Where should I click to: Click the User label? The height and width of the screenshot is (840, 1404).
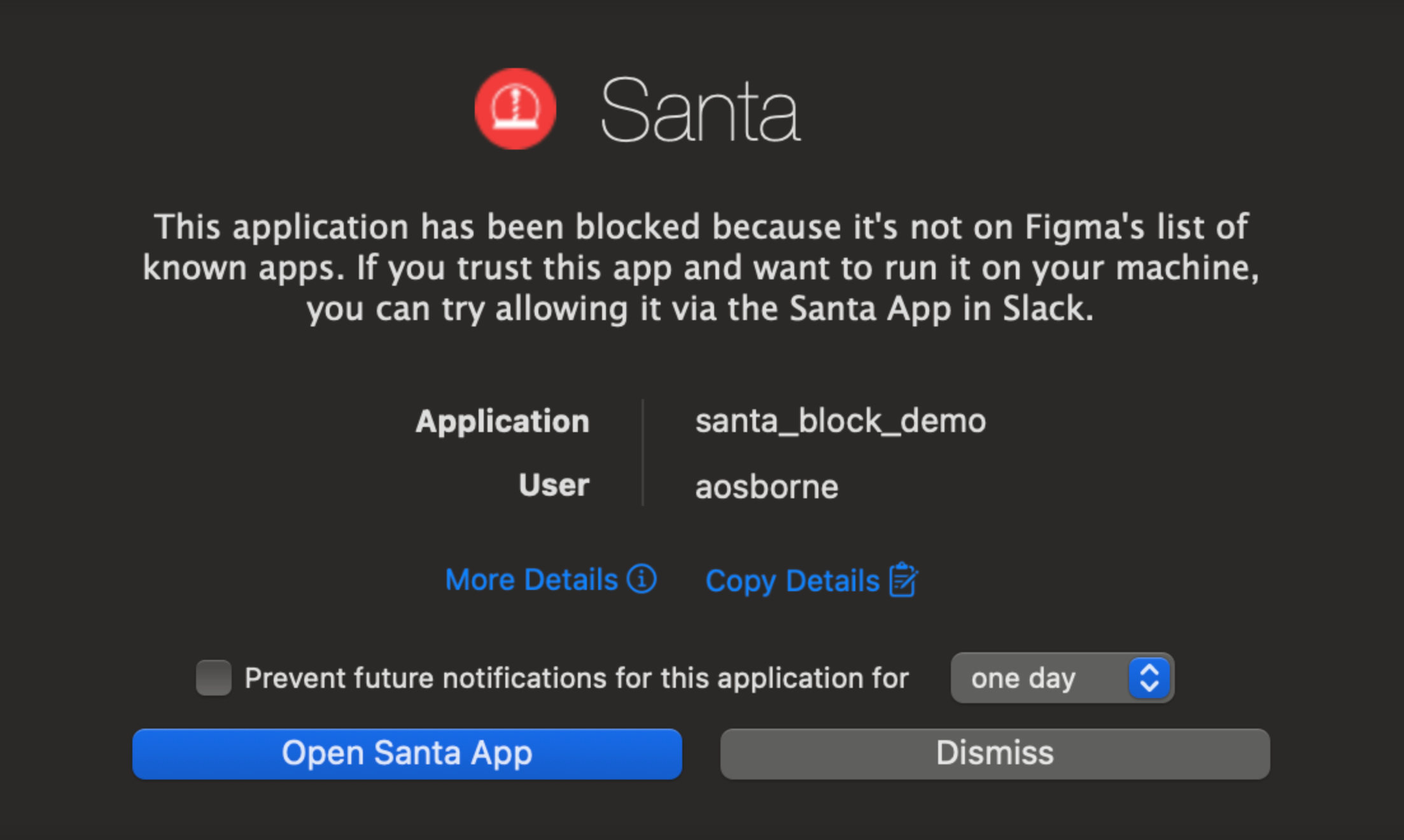[554, 485]
